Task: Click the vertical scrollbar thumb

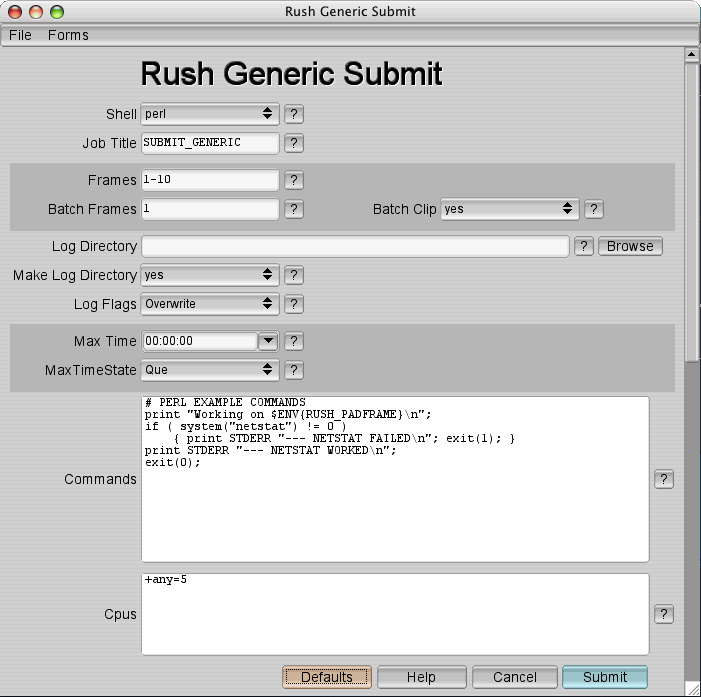Action: [x=692, y=212]
